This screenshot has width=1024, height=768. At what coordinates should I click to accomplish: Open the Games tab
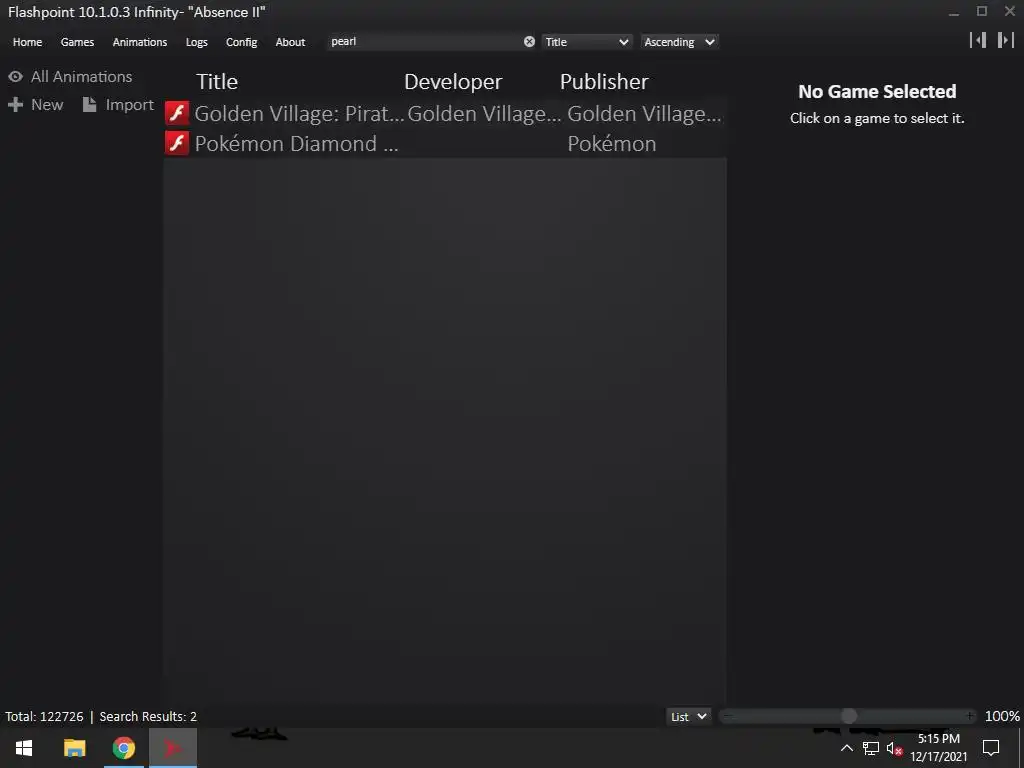click(77, 42)
